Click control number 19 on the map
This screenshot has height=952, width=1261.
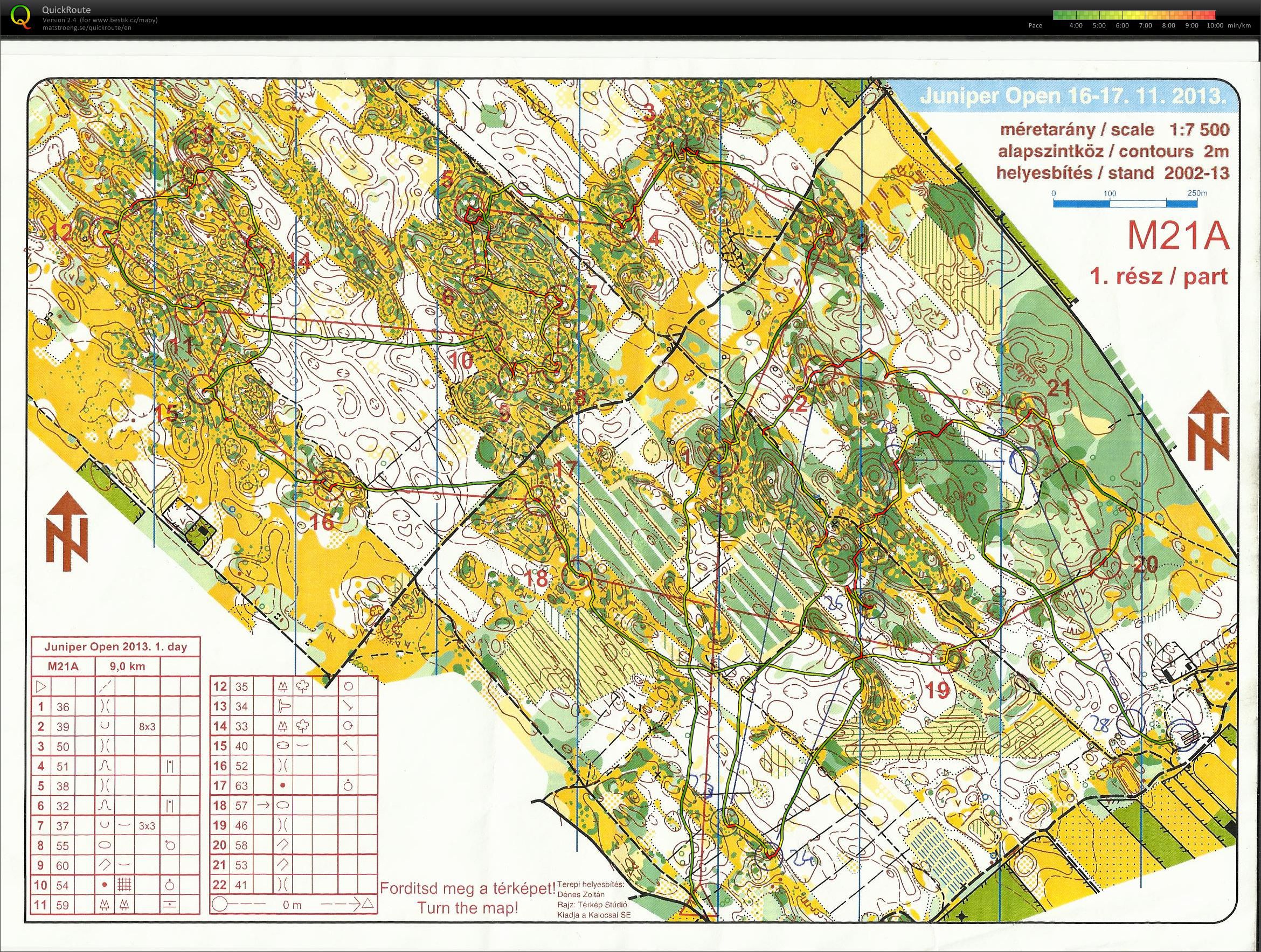click(x=937, y=690)
